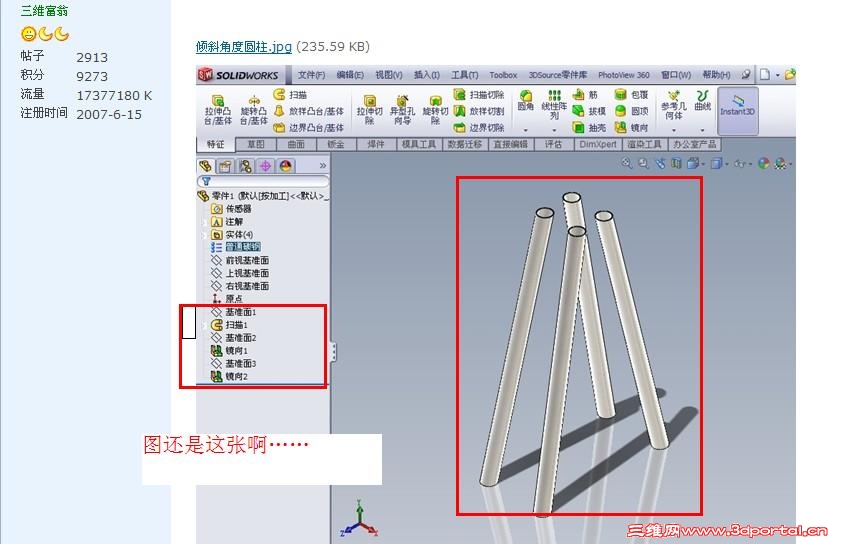The width and height of the screenshot is (847, 544).
Task: Open DisplayManager color sphere panel tab
Action: tap(285, 166)
